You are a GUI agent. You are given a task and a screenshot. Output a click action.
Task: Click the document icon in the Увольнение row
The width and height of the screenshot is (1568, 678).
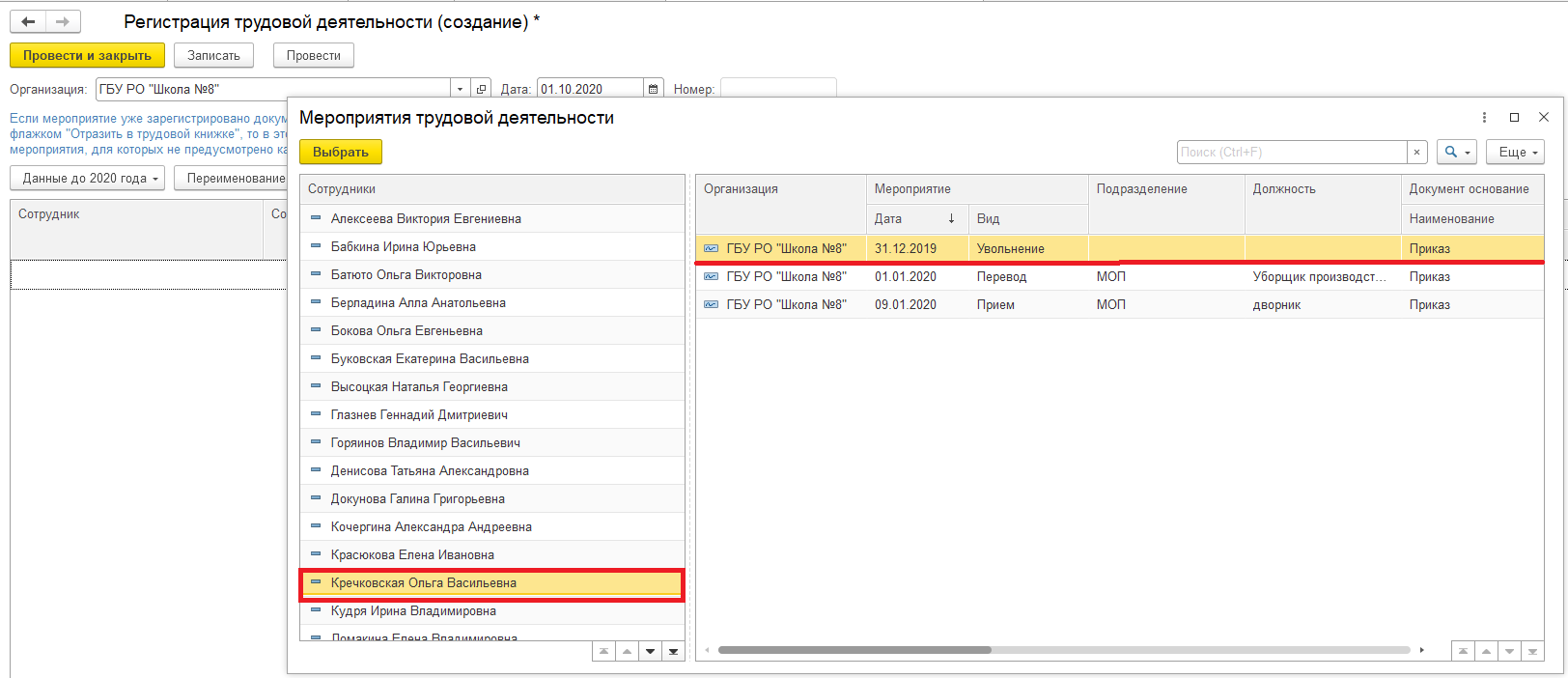click(x=711, y=248)
